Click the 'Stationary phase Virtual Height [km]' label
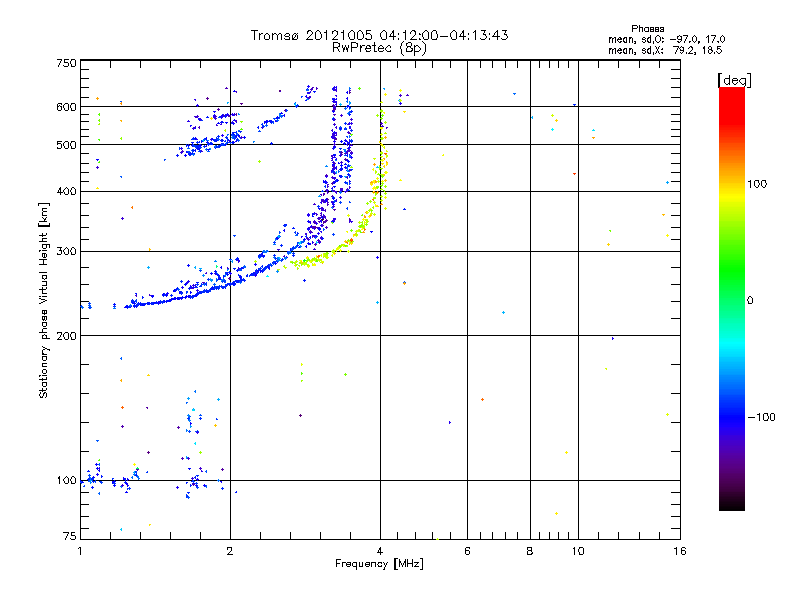The width and height of the screenshot is (800, 600). tap(44, 300)
